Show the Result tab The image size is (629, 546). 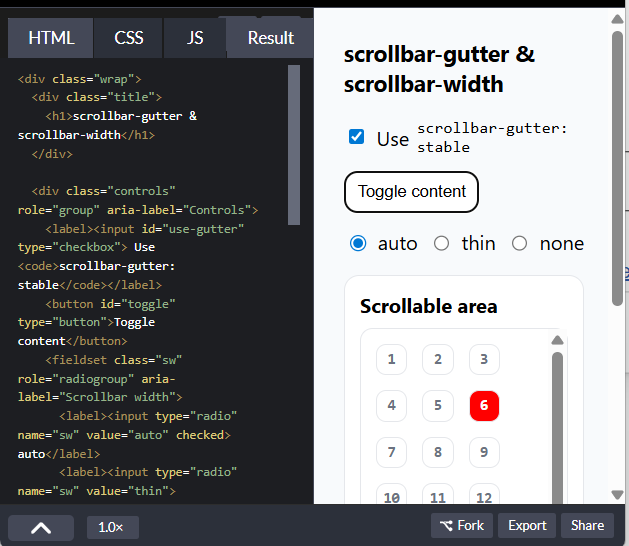click(270, 38)
